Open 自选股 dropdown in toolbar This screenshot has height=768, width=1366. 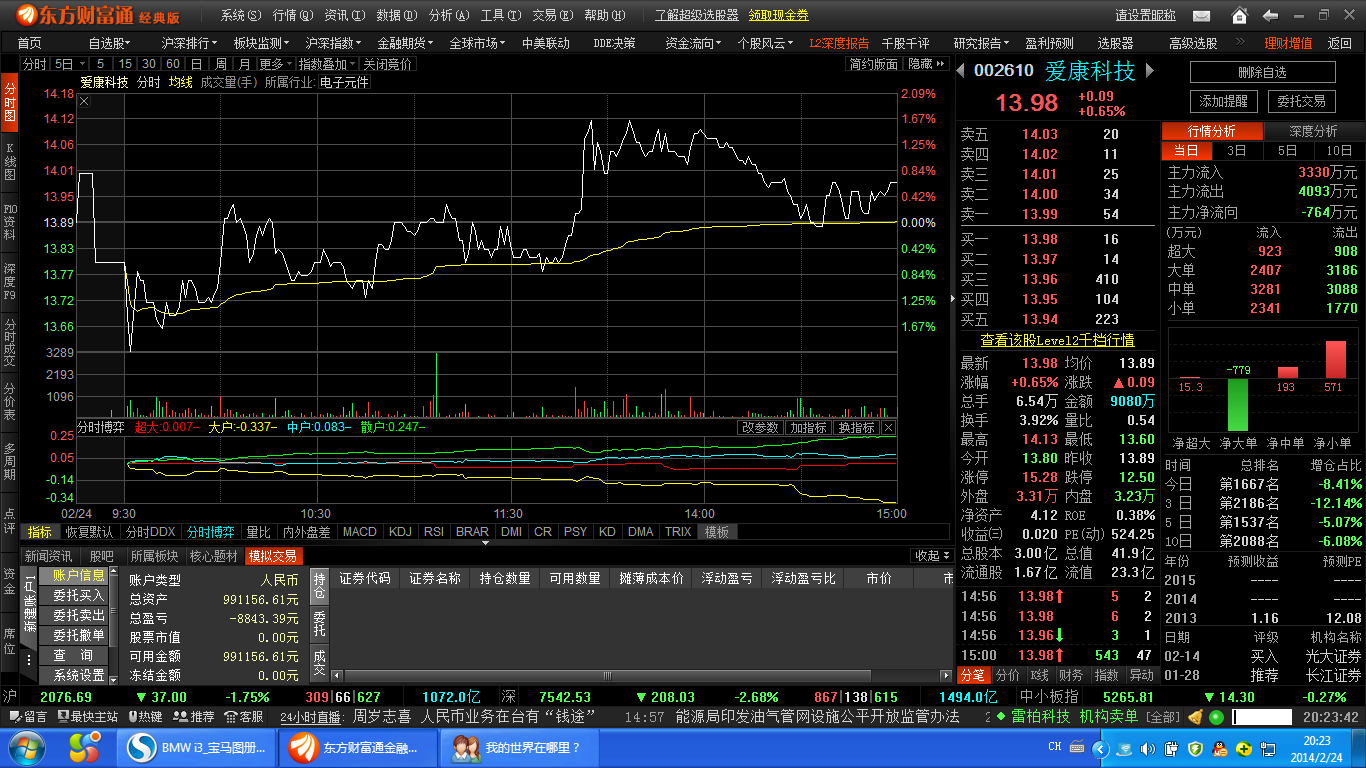109,43
